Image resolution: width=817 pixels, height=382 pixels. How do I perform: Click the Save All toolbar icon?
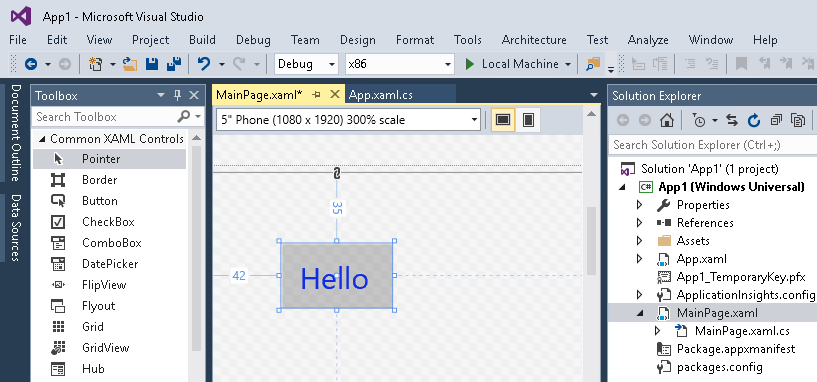pyautogui.click(x=174, y=64)
